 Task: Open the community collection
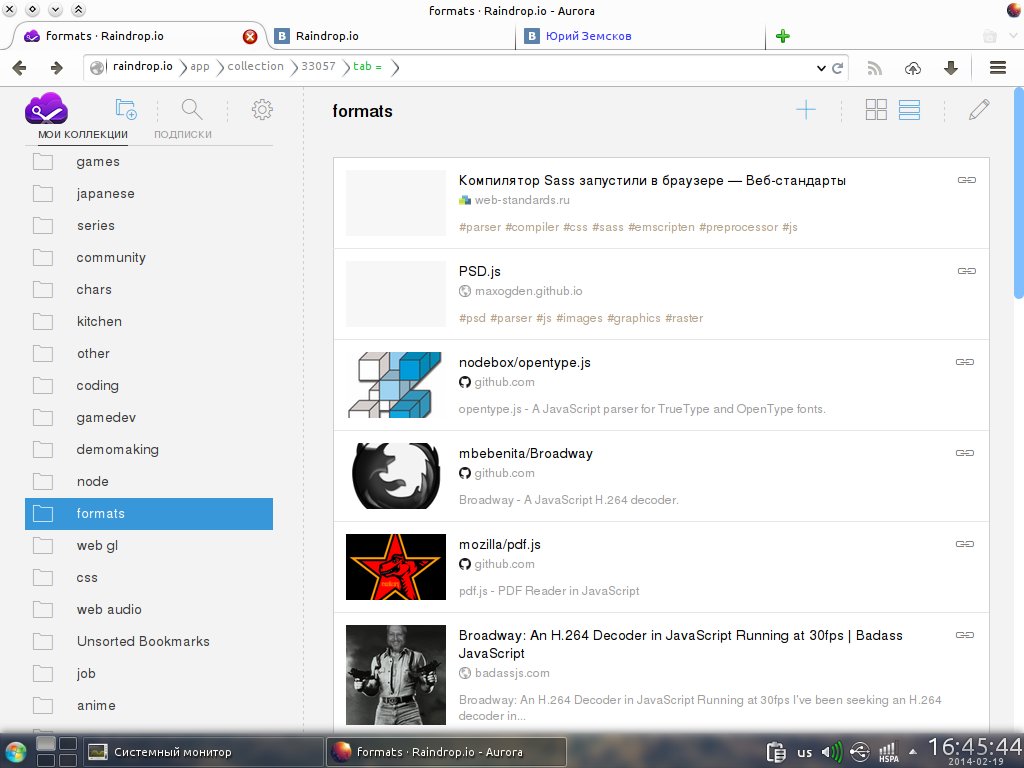(x=149, y=257)
